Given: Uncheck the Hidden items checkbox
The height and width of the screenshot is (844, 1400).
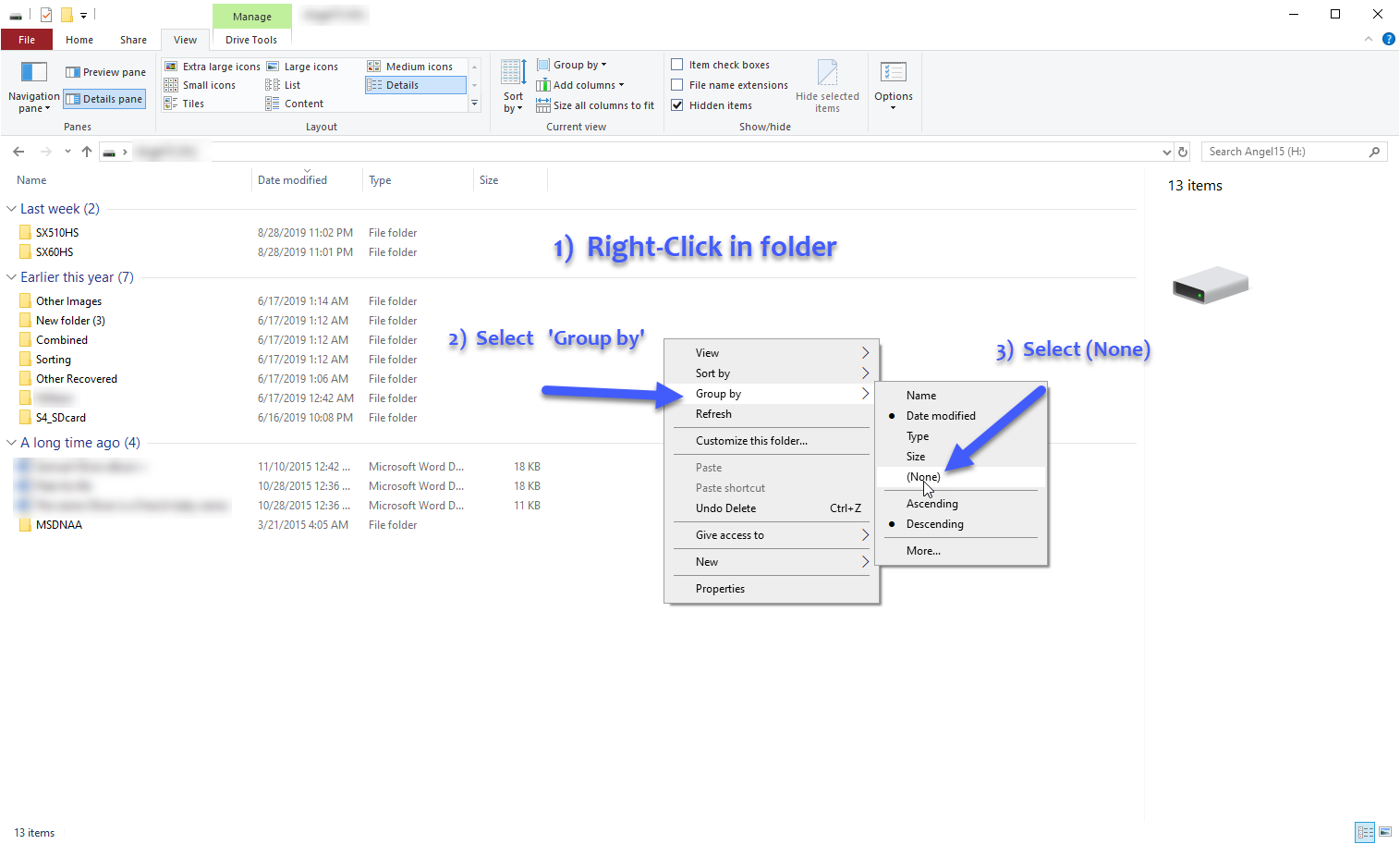Looking at the screenshot, I should pos(677,105).
